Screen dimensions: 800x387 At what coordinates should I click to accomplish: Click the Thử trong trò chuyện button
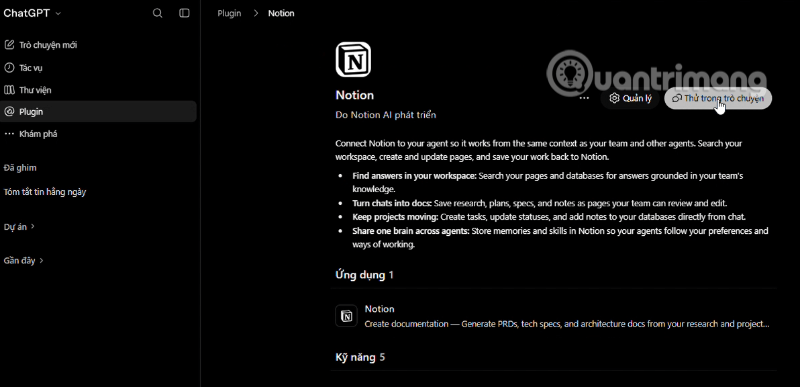[x=718, y=98]
